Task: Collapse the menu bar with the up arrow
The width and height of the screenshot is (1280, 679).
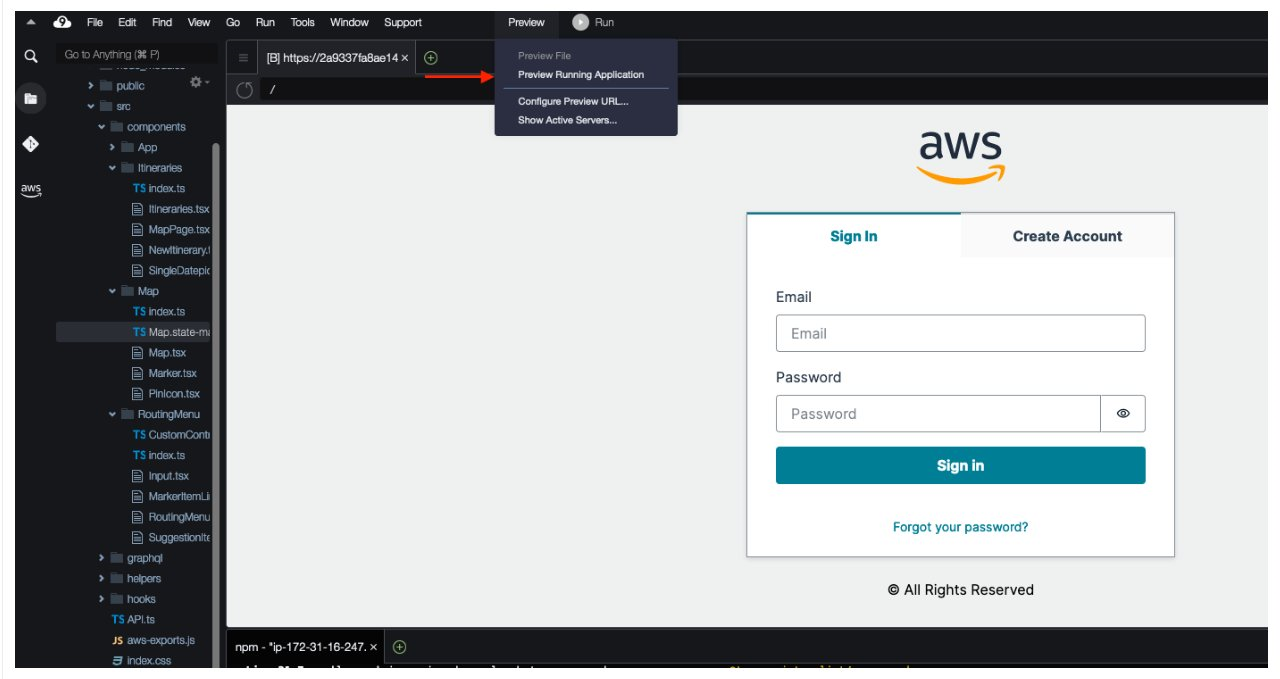Action: [x=30, y=22]
